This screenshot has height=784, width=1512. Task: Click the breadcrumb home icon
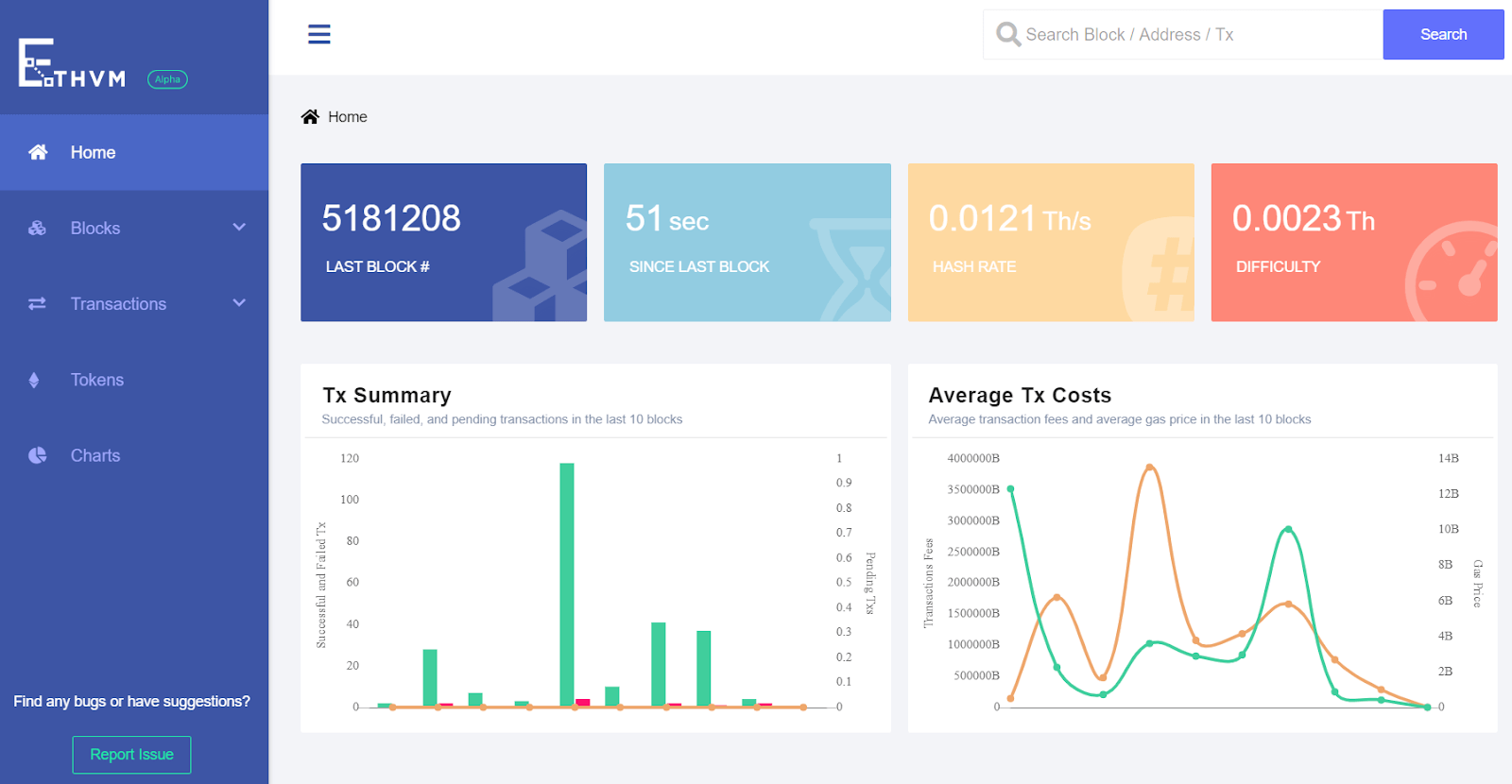coord(310,117)
